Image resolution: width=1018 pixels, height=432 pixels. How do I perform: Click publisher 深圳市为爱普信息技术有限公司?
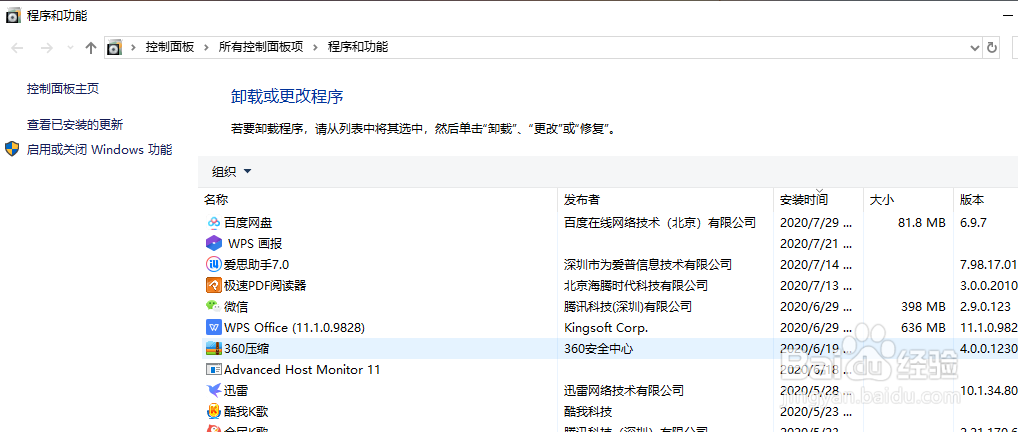[x=648, y=264]
